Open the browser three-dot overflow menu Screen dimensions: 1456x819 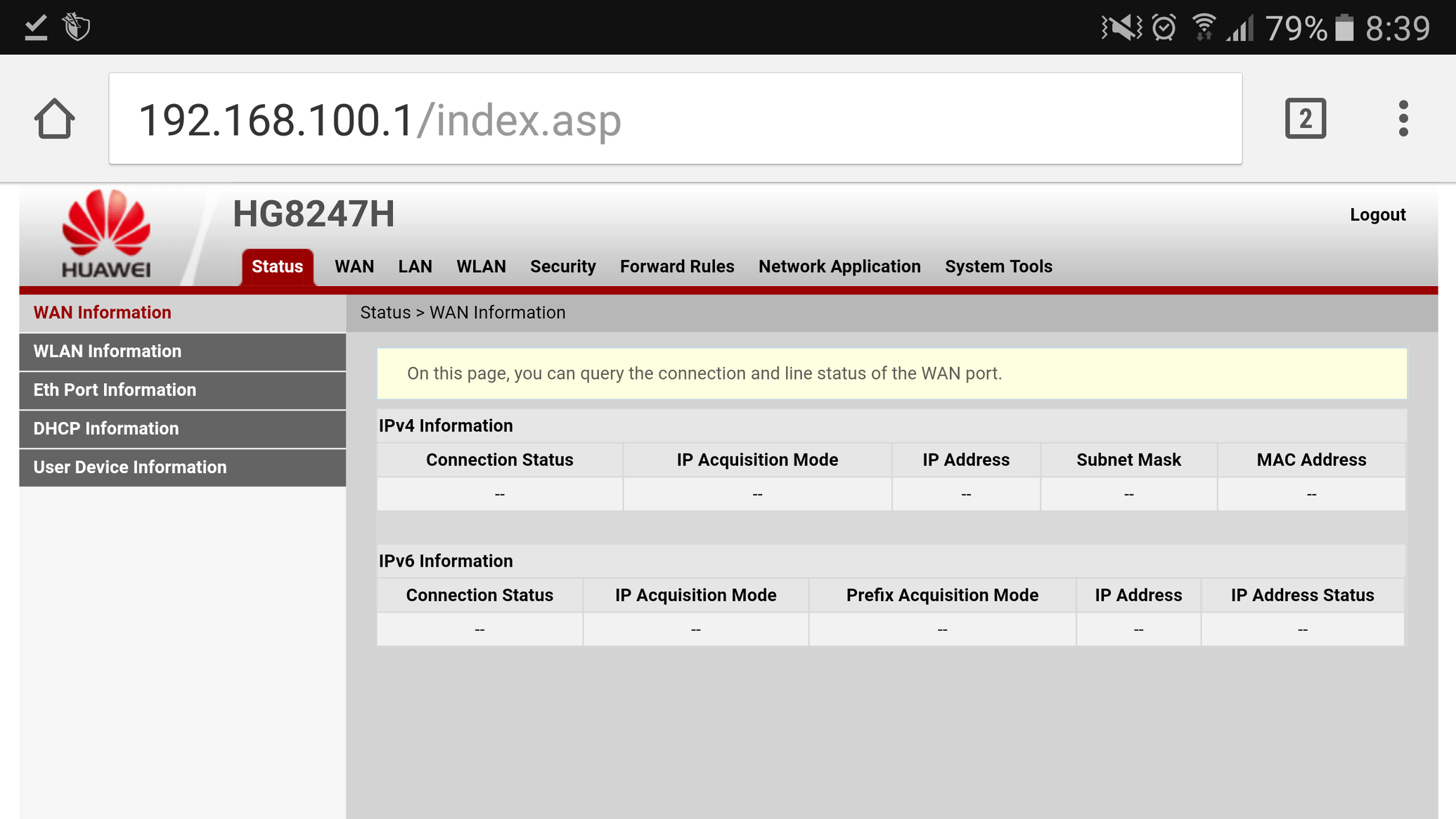1403,119
